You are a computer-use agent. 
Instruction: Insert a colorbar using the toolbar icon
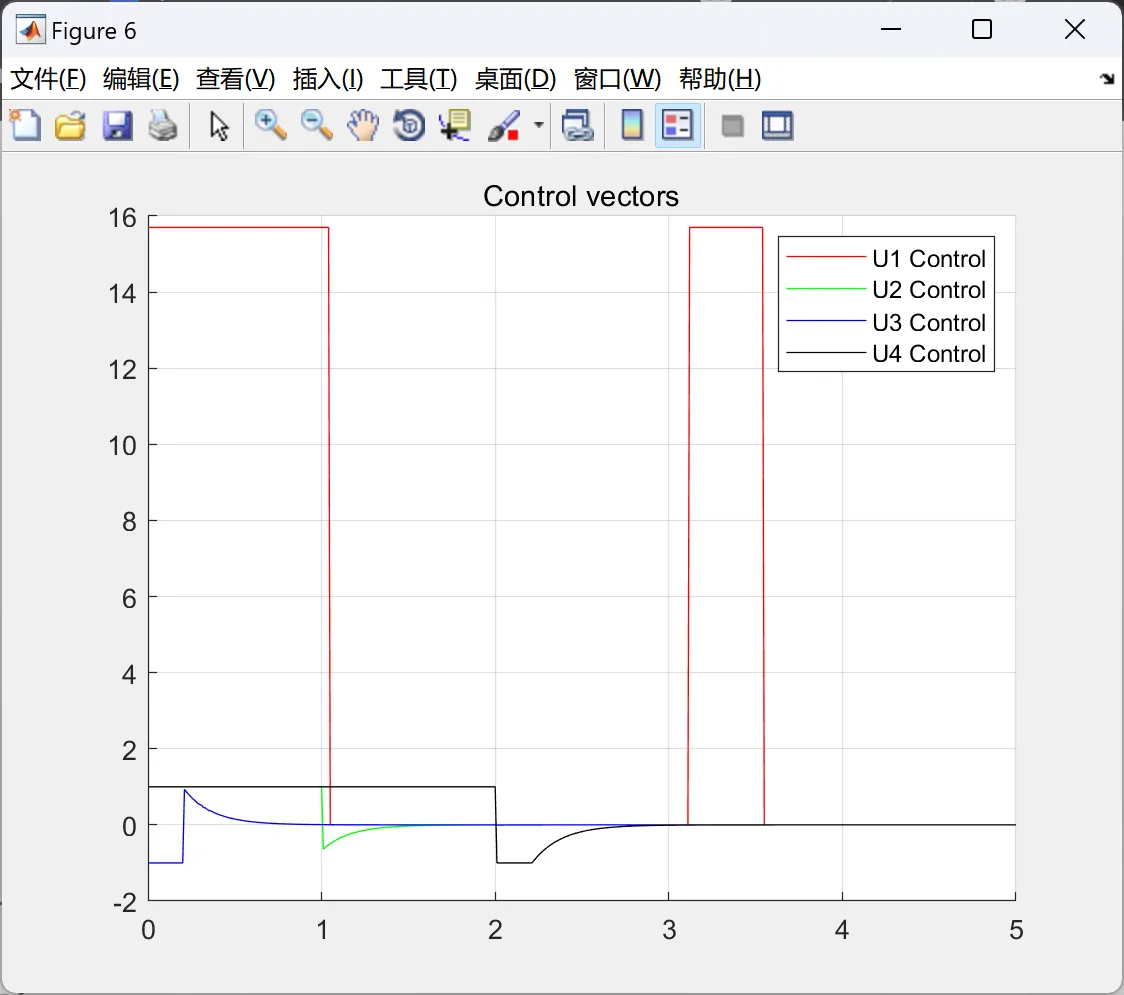click(x=632, y=126)
